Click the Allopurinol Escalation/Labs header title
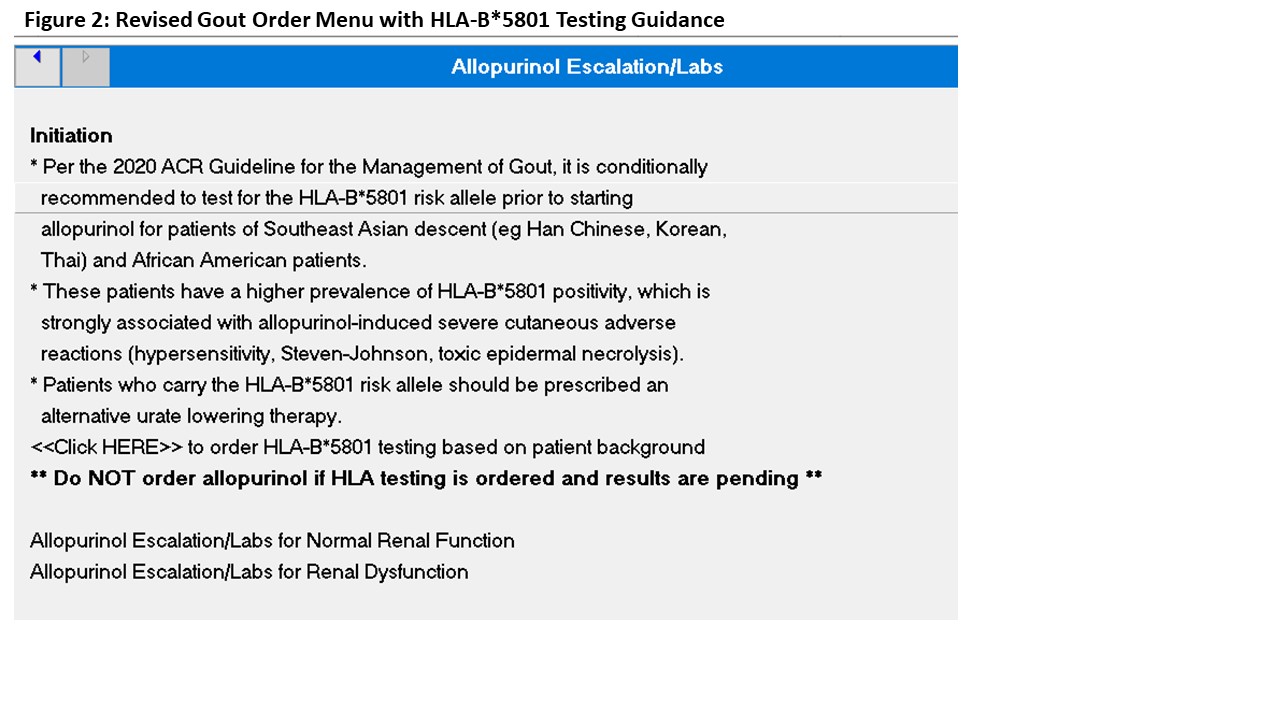 586,67
